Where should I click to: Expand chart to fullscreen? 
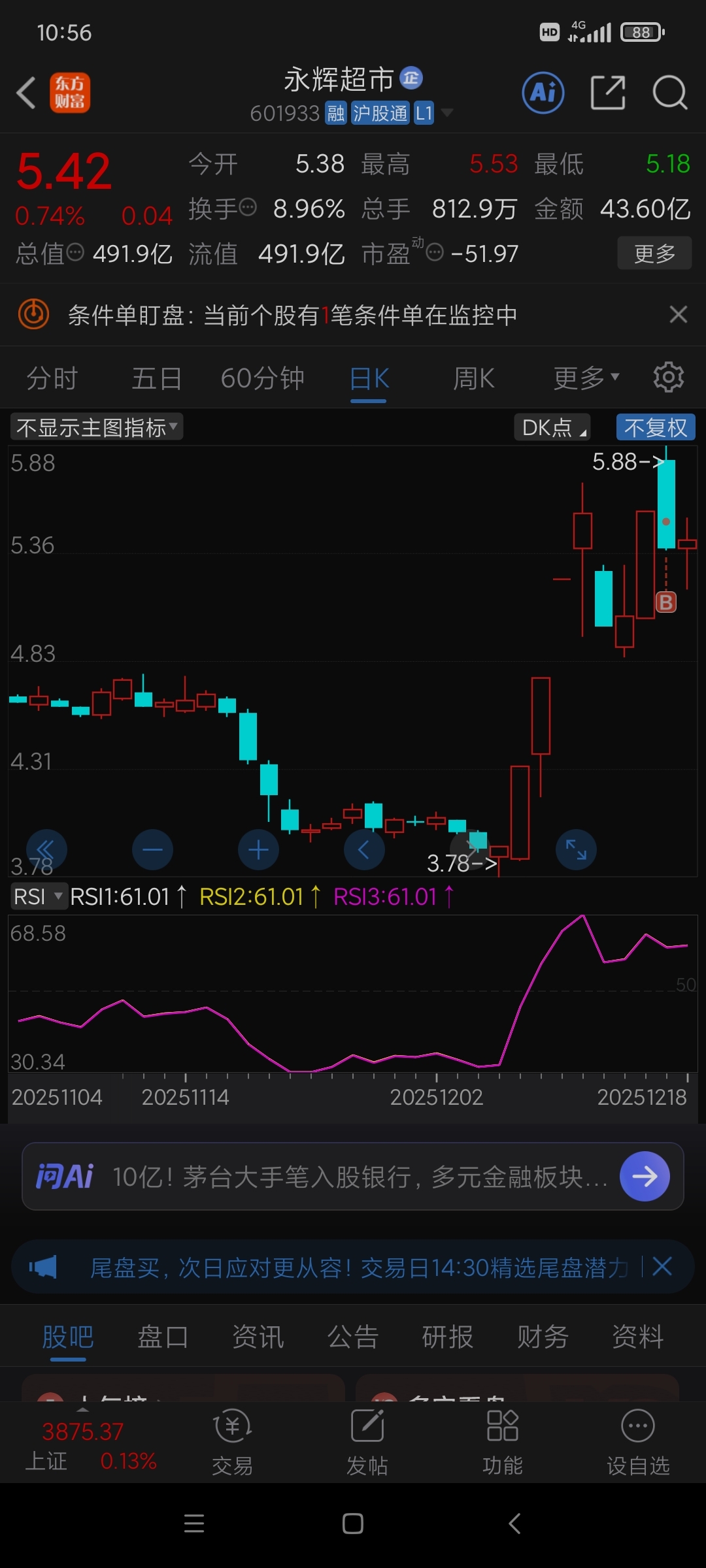click(576, 850)
